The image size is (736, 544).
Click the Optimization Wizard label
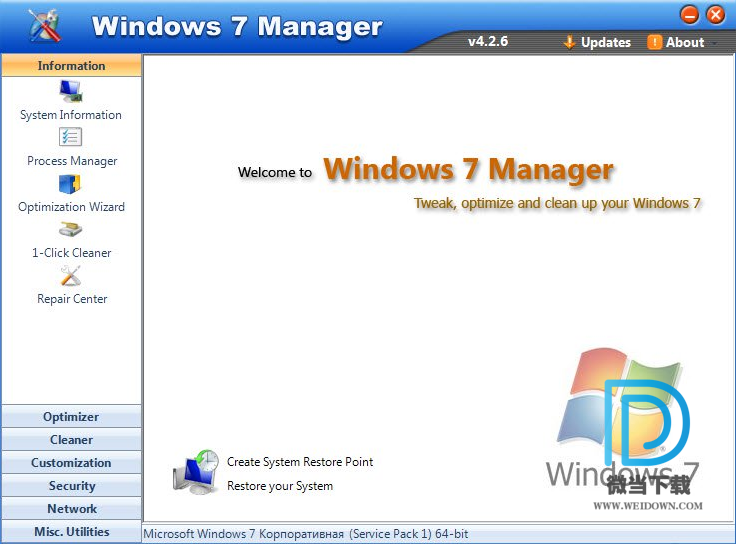71,207
